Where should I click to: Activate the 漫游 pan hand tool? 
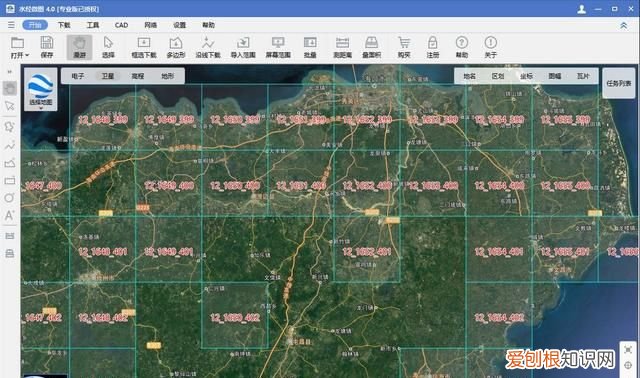click(x=80, y=47)
